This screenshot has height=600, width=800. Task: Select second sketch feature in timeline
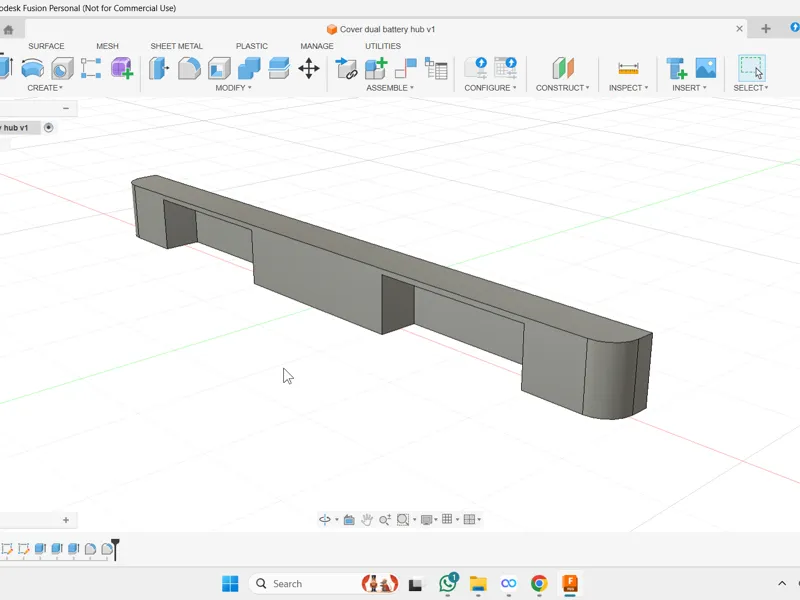23,549
